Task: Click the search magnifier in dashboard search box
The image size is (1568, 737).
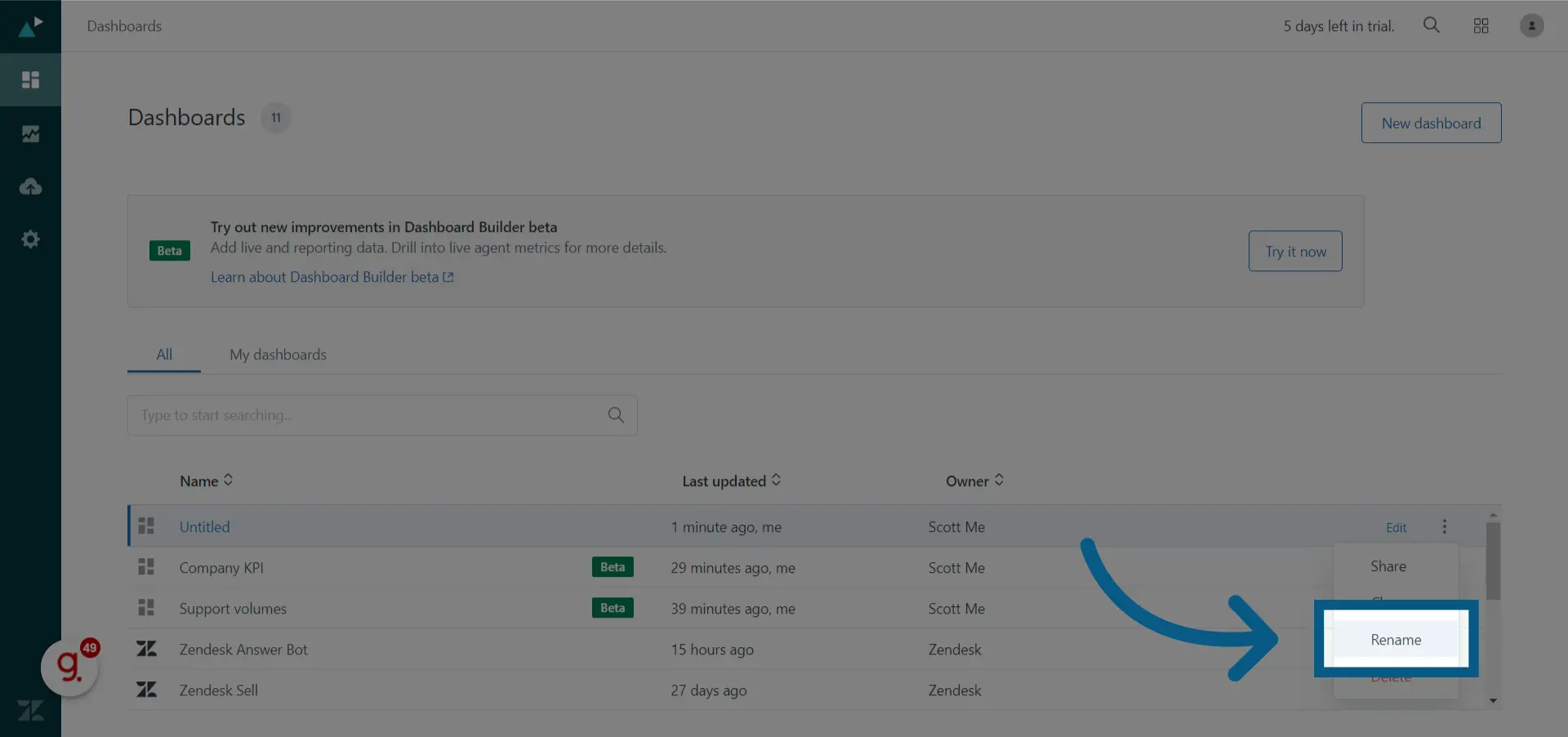Action: pyautogui.click(x=616, y=415)
